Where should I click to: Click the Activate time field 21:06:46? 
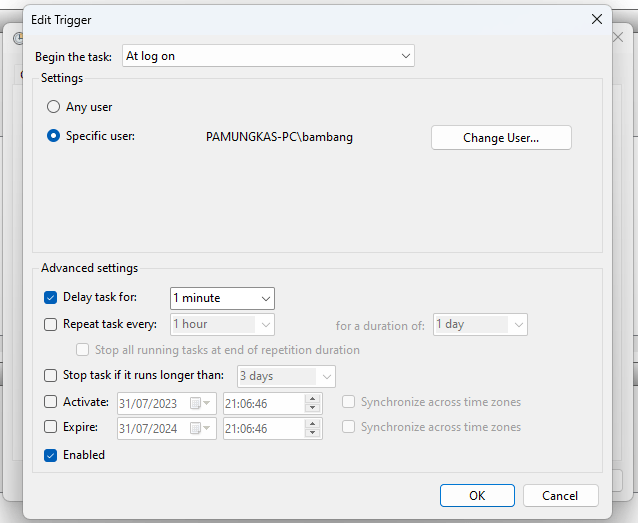click(x=260, y=403)
